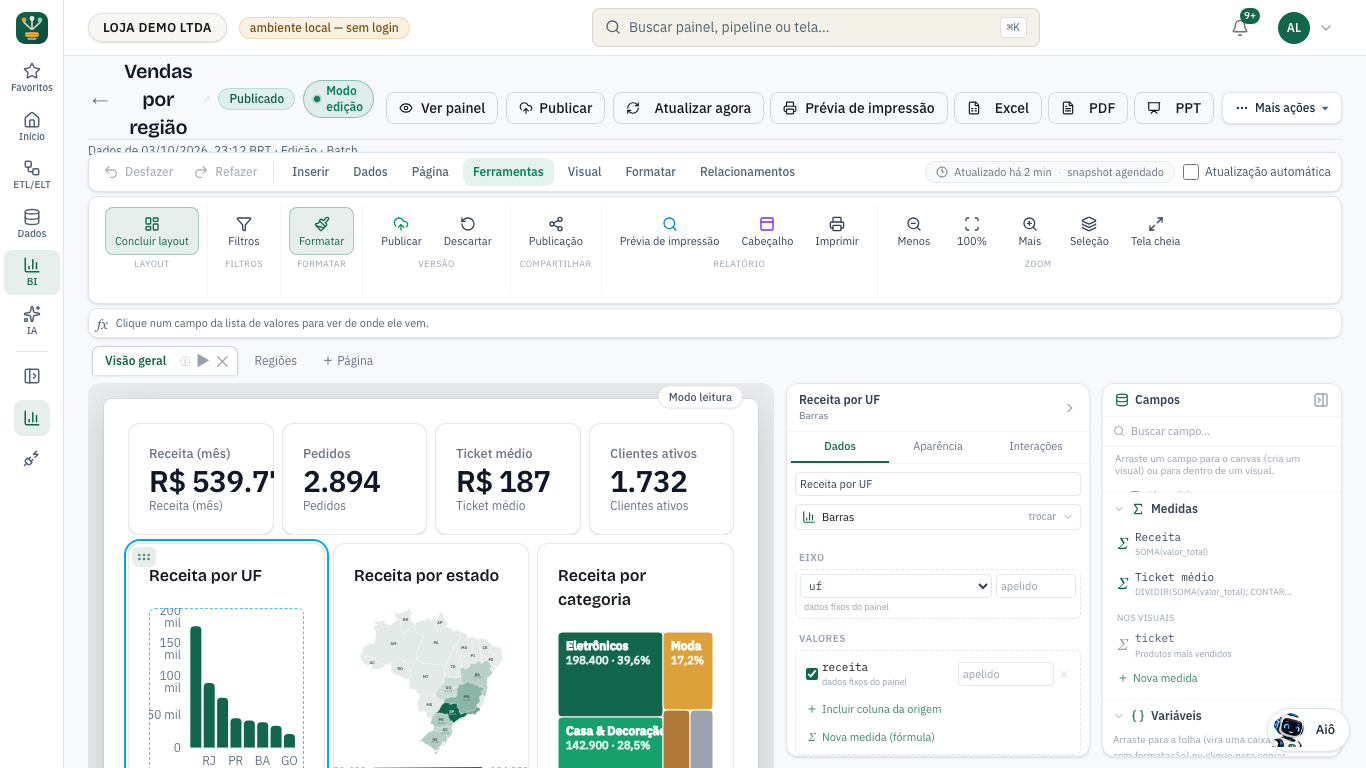Click the notifications bell icon

pos(1240,28)
